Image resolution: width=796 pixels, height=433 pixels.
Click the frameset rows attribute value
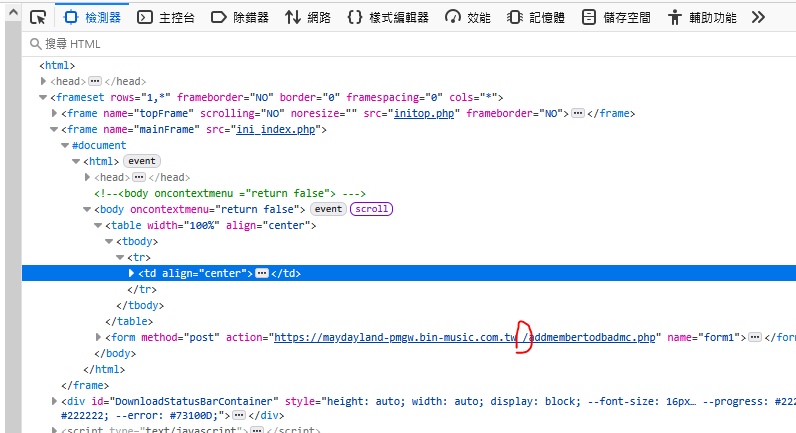(155, 97)
